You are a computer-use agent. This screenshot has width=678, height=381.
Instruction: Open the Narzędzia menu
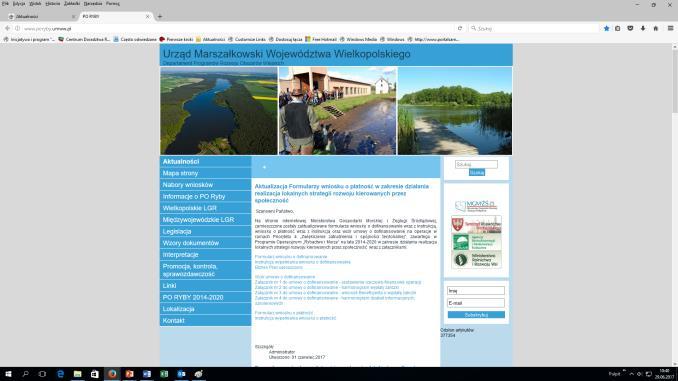(93, 3)
